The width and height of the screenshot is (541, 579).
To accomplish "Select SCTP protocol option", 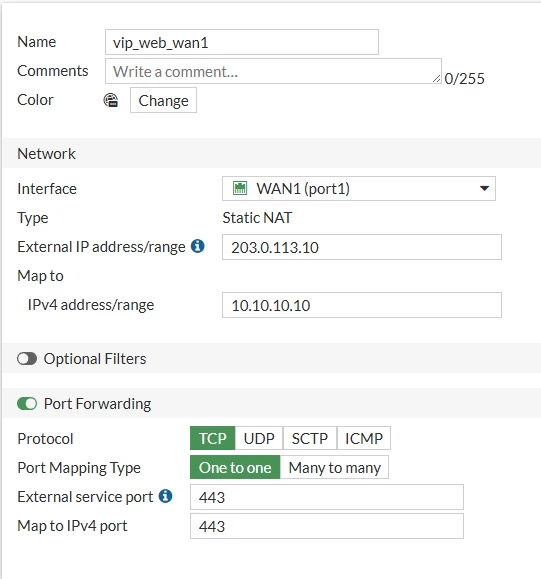I will pyautogui.click(x=309, y=438).
